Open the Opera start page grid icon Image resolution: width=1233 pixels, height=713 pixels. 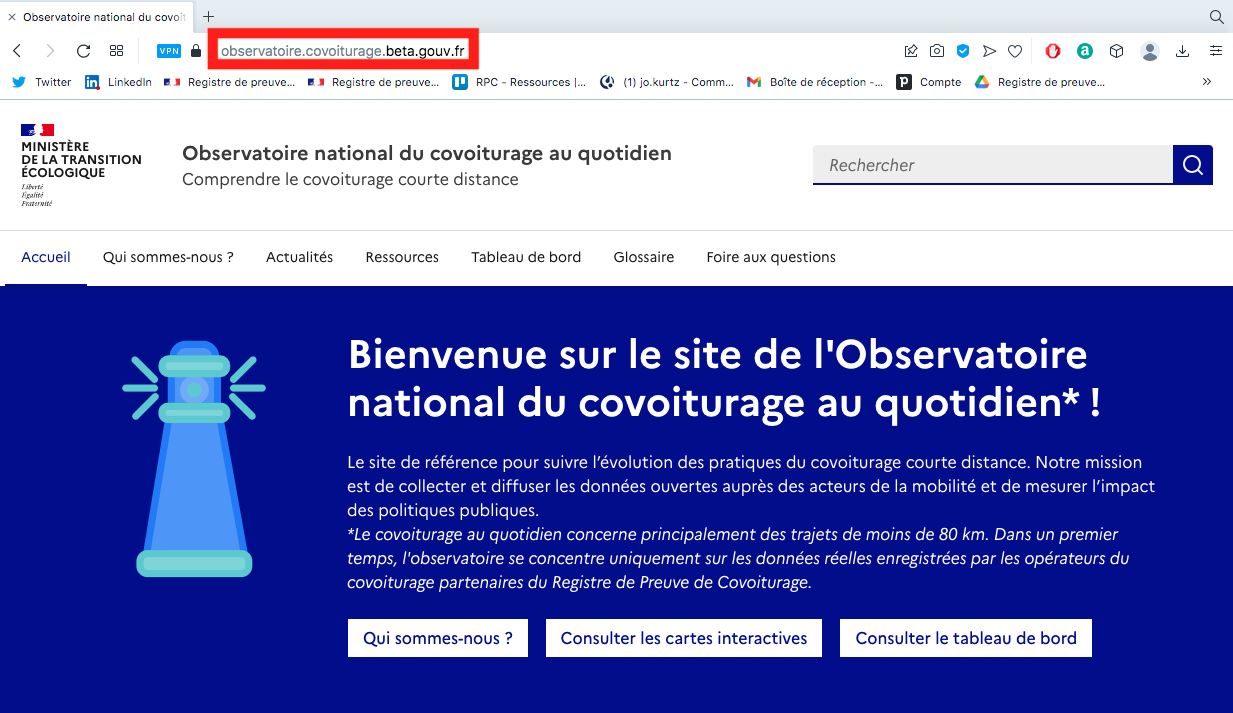(117, 51)
